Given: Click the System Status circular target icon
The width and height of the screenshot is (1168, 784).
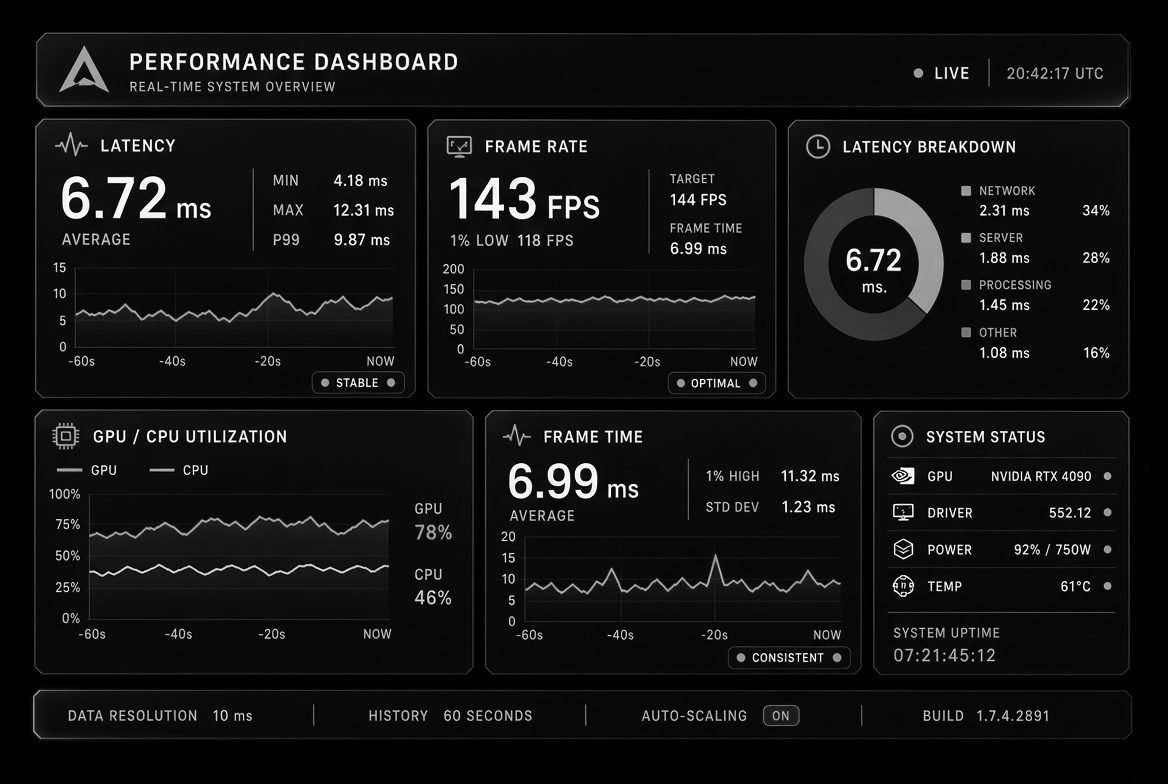Looking at the screenshot, I should coord(902,436).
